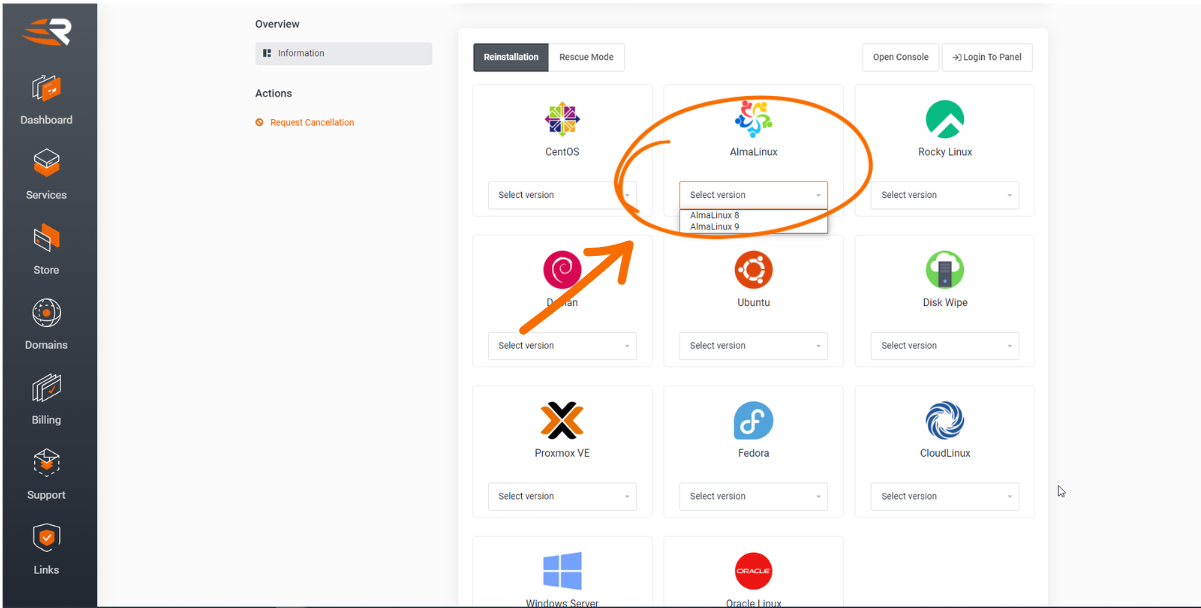
Task: Click the Windows Server logo icon
Action: (x=562, y=571)
